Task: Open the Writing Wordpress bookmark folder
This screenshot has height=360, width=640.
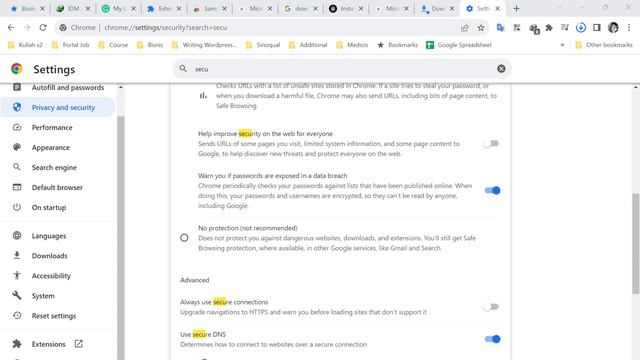Action: point(204,45)
